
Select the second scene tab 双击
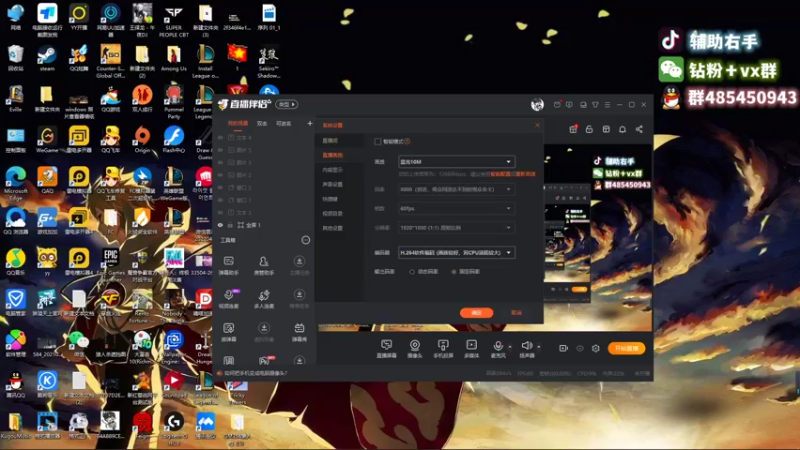pos(262,123)
